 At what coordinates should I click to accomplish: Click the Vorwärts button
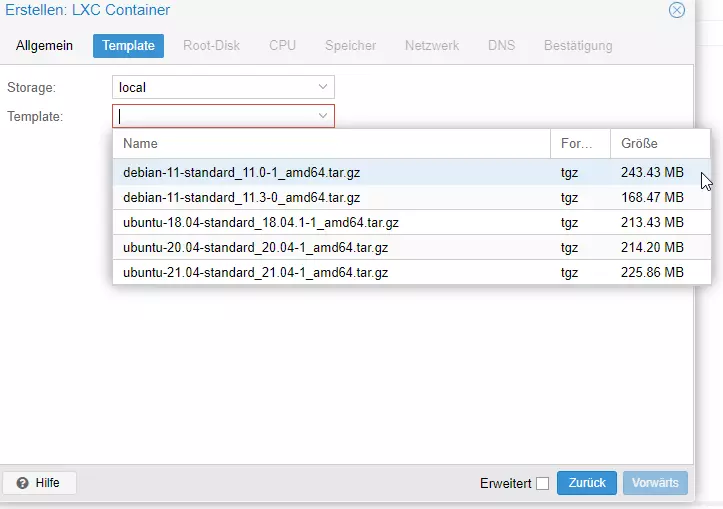tap(655, 483)
